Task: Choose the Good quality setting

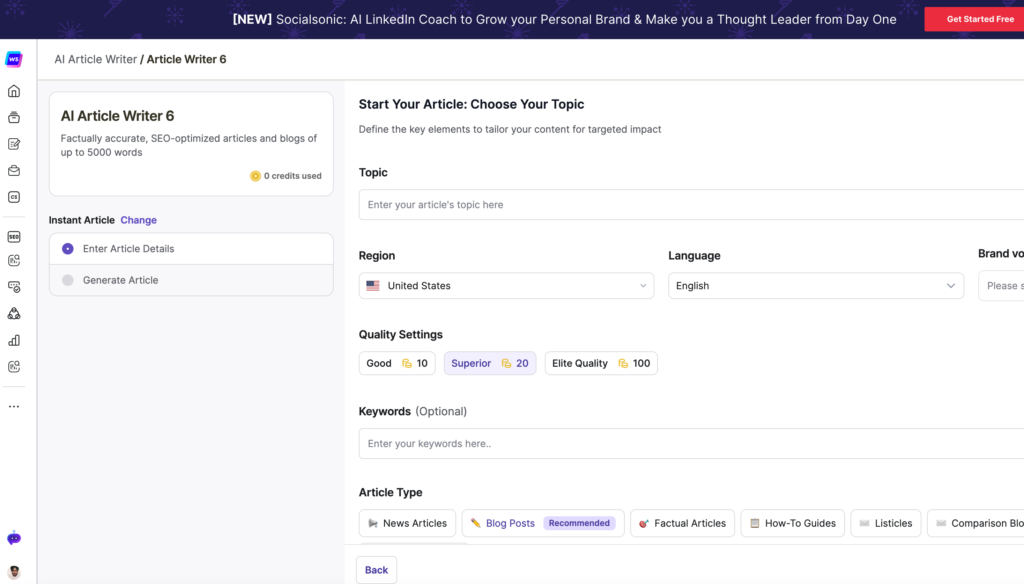Action: (396, 363)
